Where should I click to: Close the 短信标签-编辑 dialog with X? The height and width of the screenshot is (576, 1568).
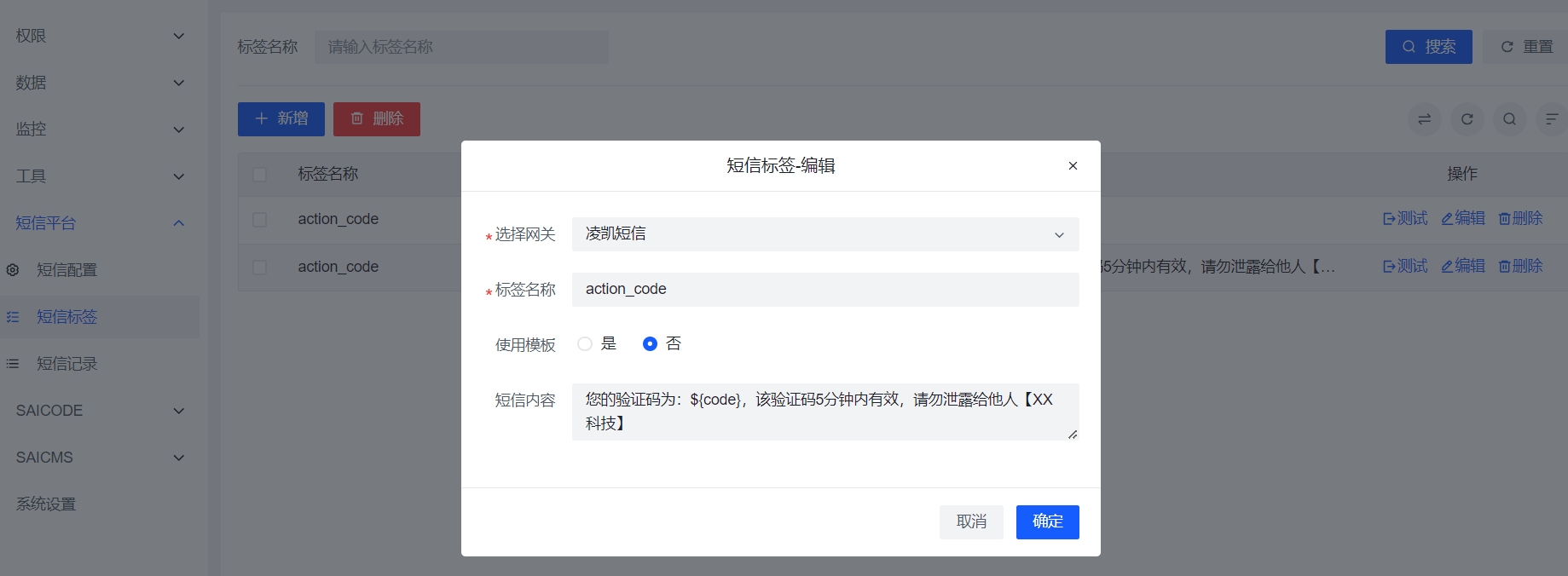1073,166
